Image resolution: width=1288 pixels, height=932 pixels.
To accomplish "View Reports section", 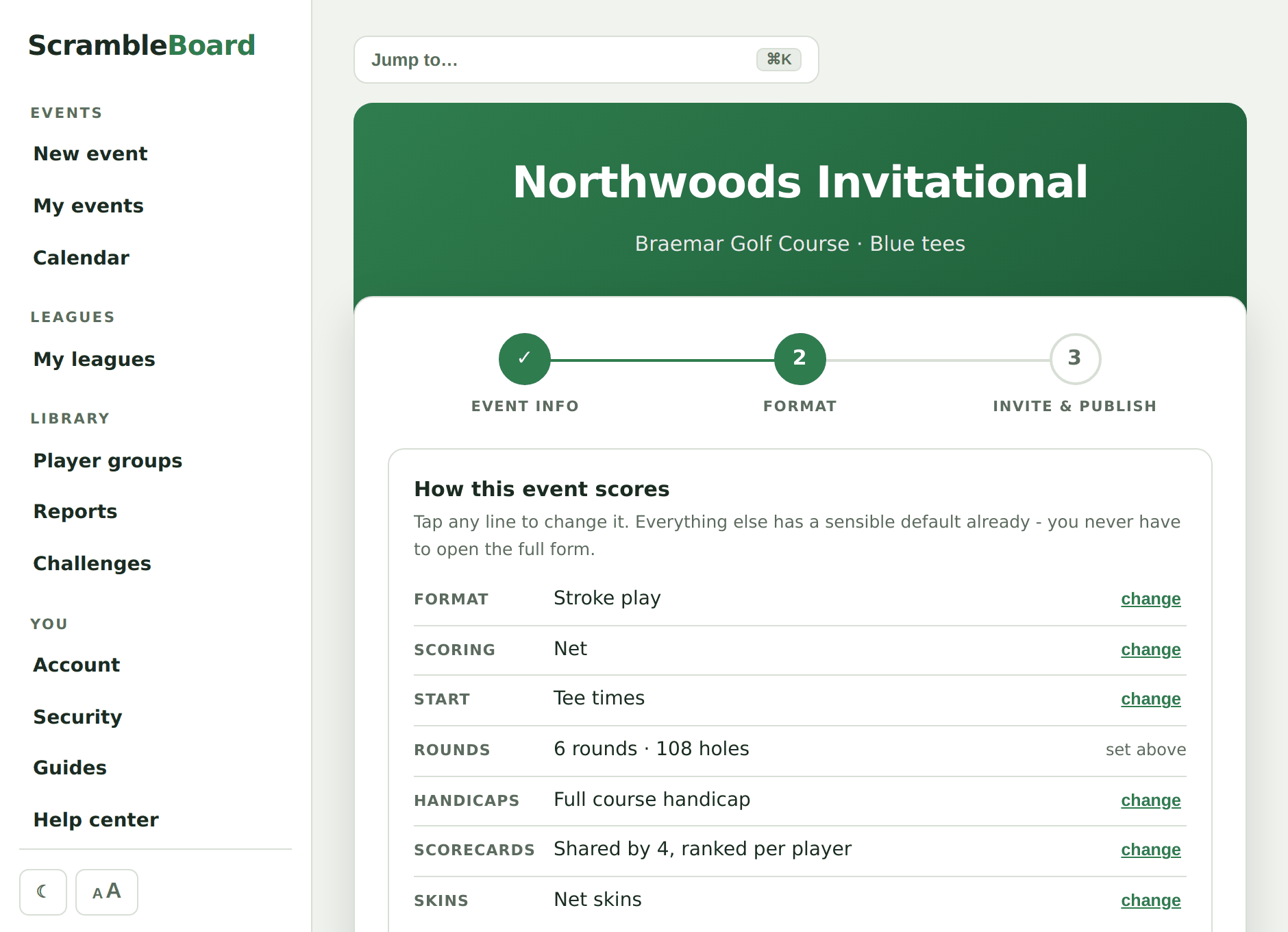I will (75, 511).
